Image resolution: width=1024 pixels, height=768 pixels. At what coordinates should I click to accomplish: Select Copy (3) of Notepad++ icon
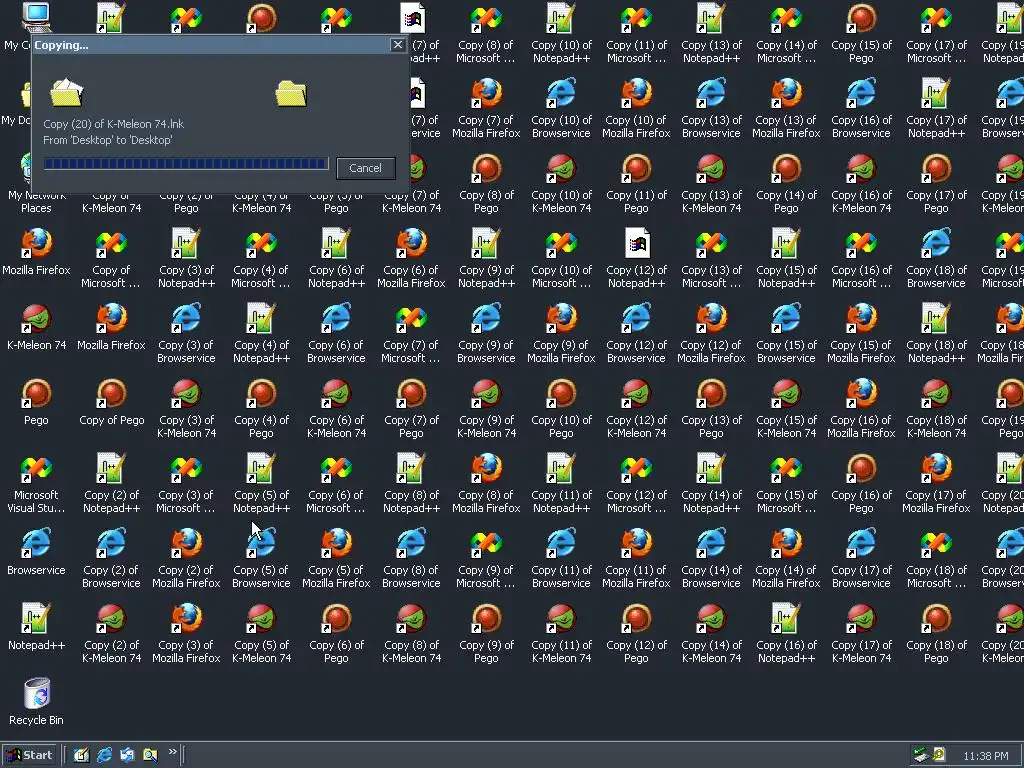click(187, 243)
